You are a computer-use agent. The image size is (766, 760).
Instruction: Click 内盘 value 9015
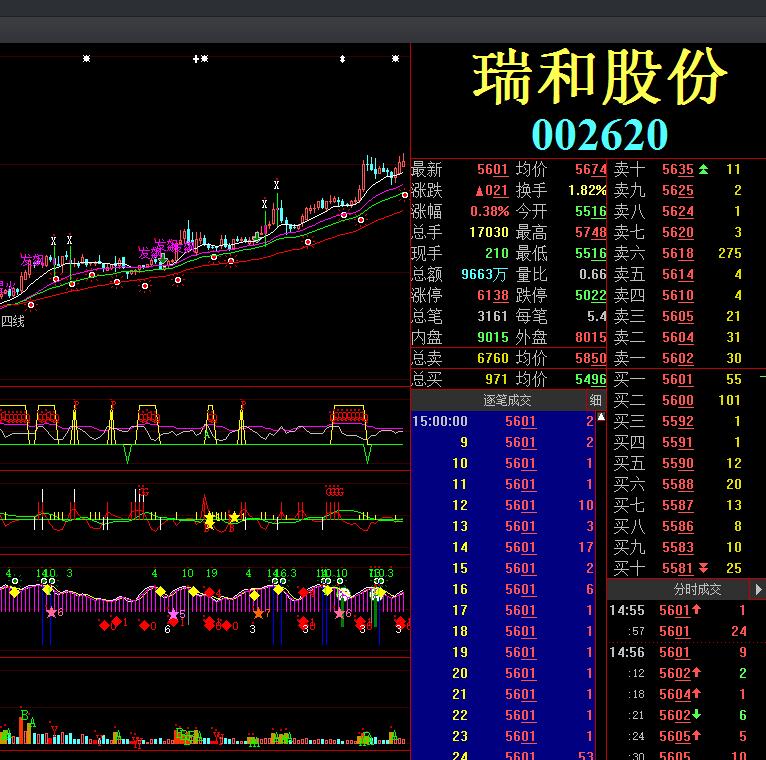[492, 338]
